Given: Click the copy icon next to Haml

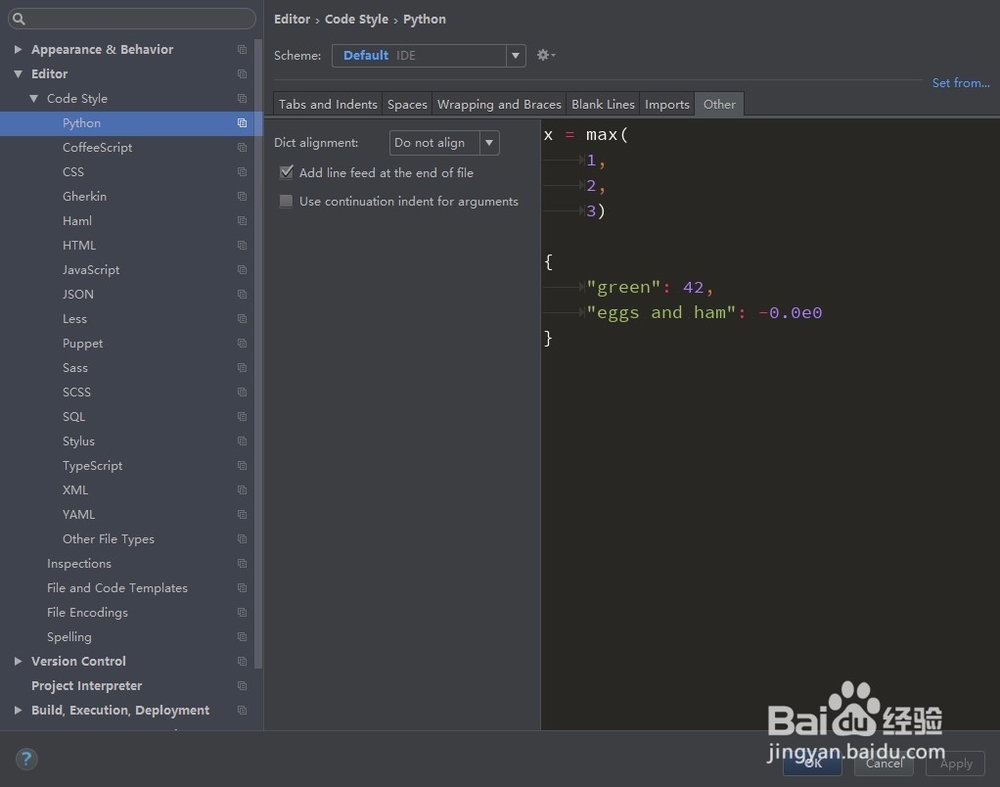Looking at the screenshot, I should point(242,221).
